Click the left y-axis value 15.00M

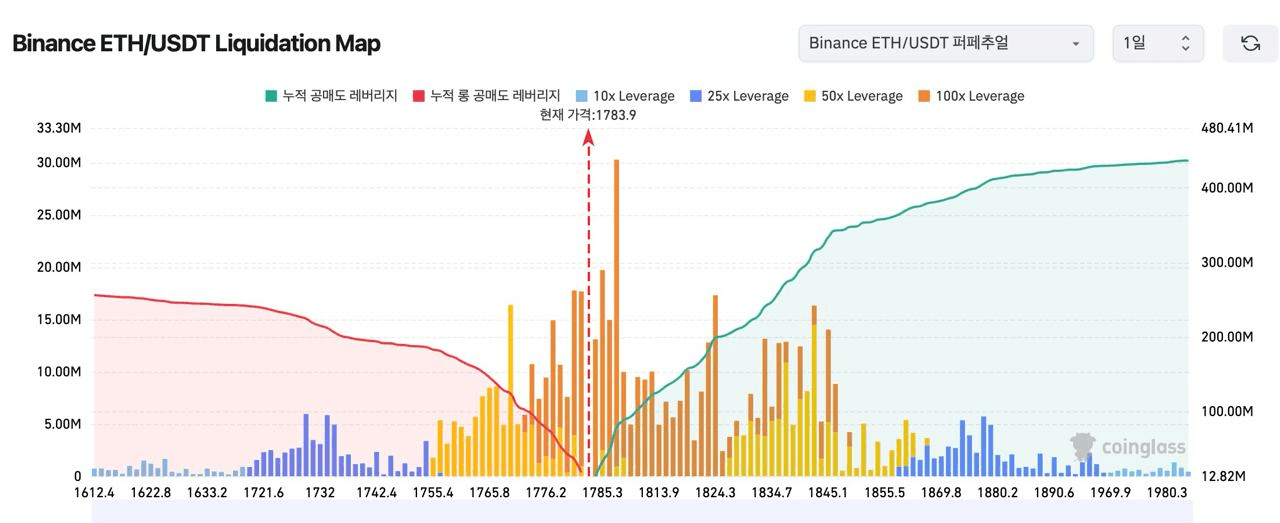tap(58, 320)
